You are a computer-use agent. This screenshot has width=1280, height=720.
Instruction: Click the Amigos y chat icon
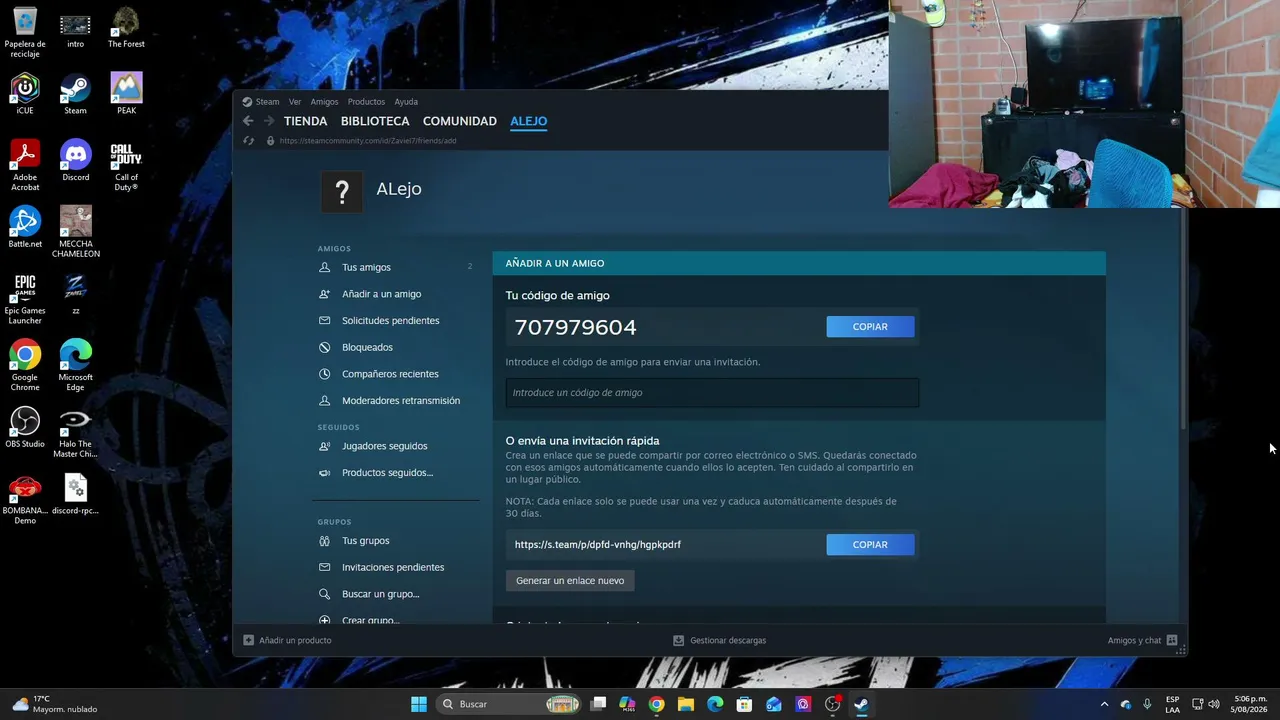(1172, 640)
